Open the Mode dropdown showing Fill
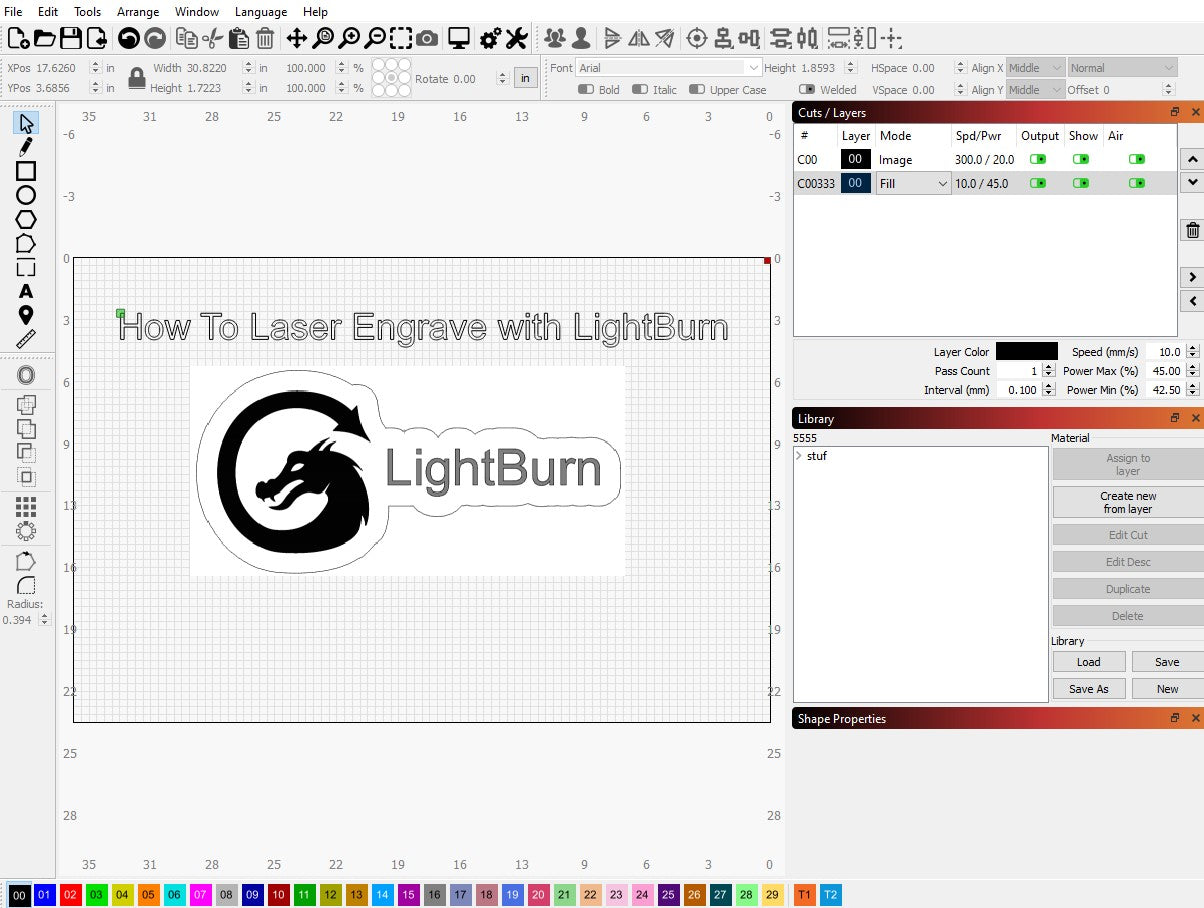Viewport: 1204px width, 908px height. (912, 183)
